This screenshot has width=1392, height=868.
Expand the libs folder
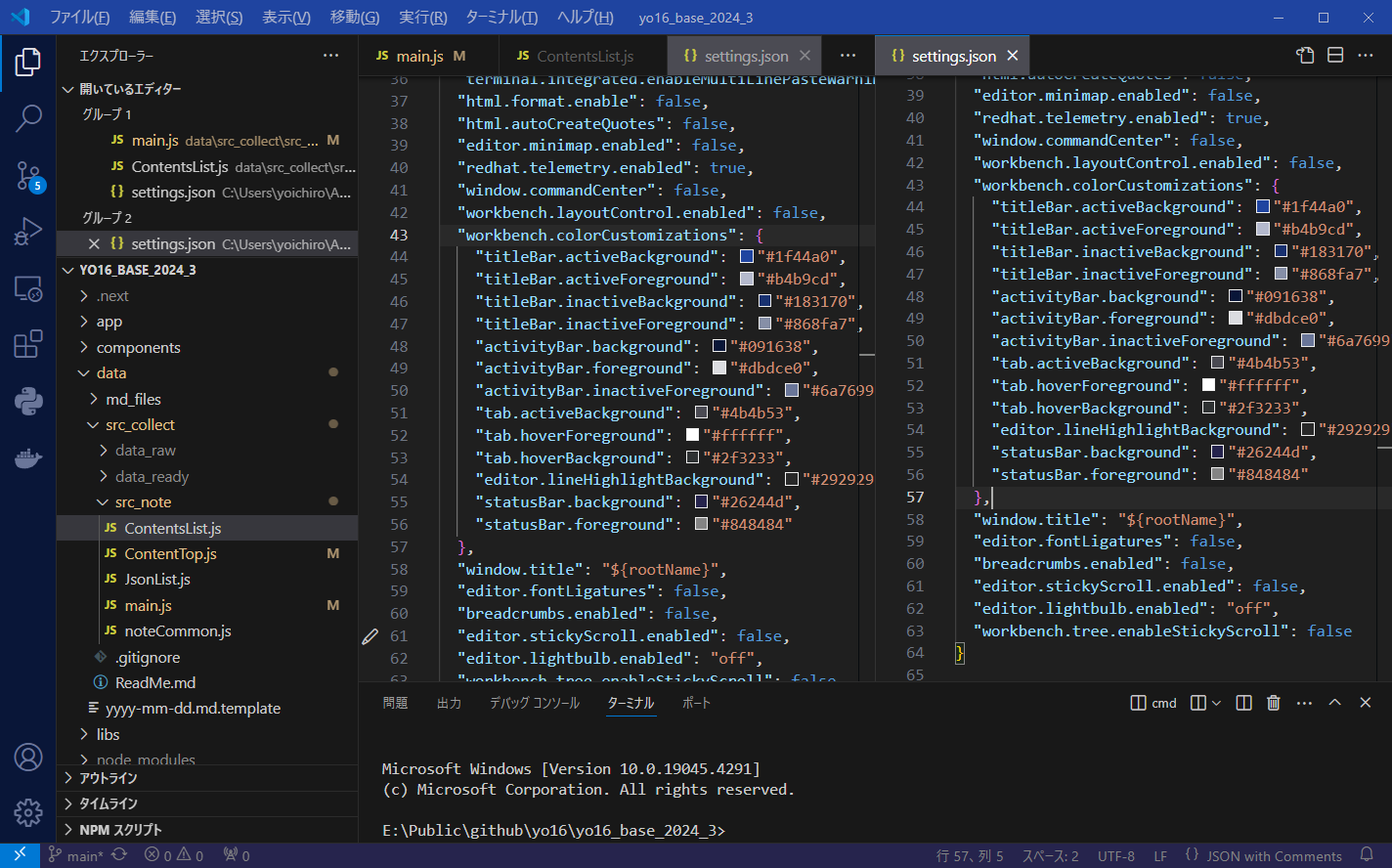tap(84, 735)
